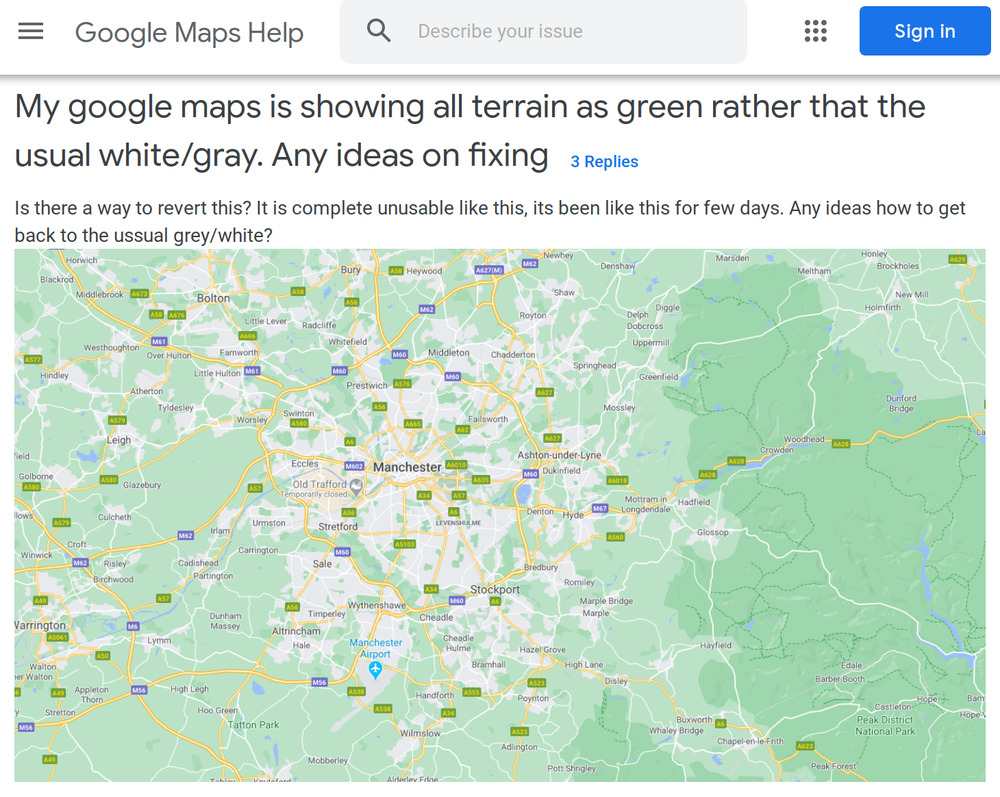
Task: Open the Google apps grid
Action: point(815,31)
